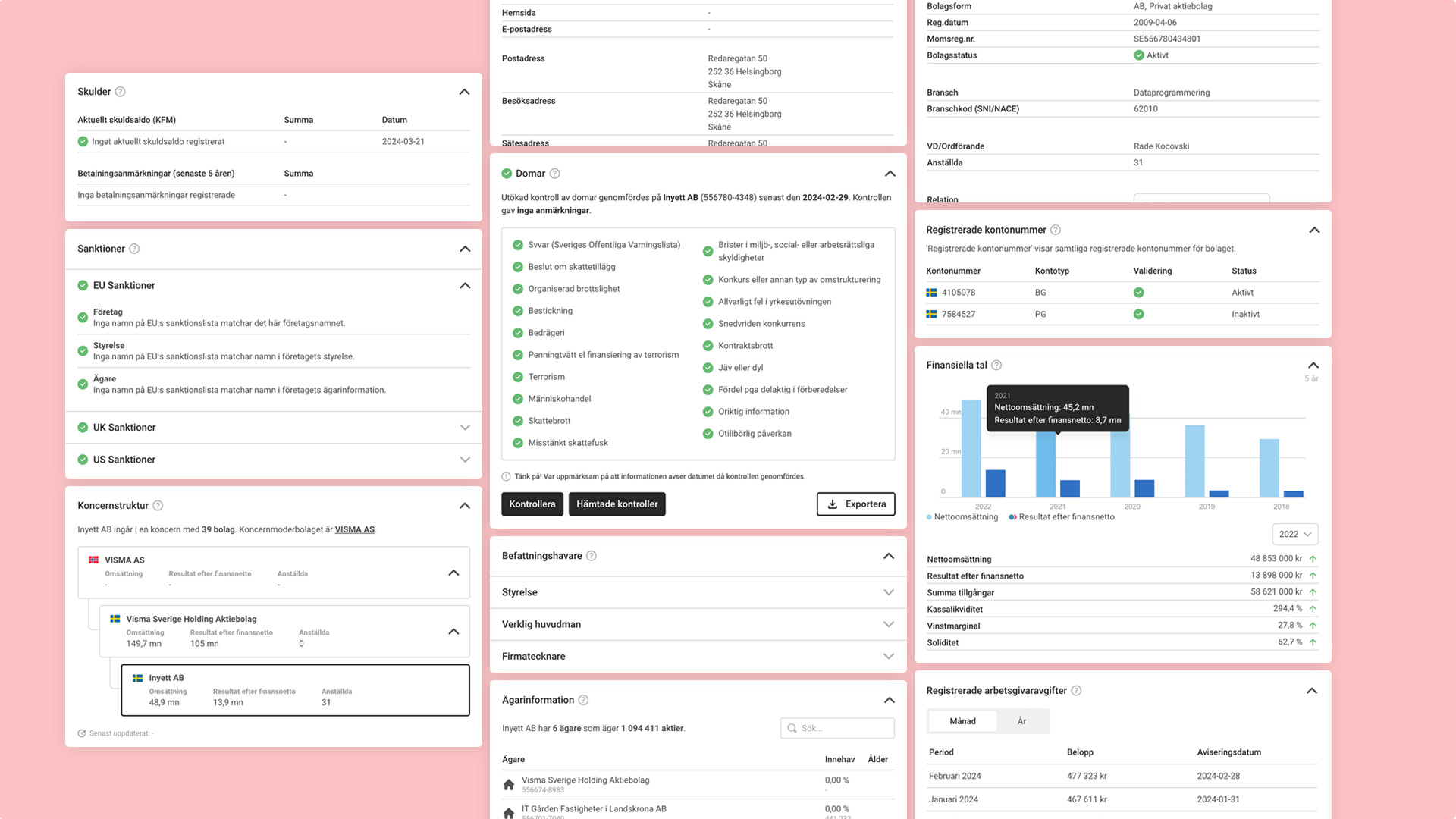Select the Inyett AB company card
The height and width of the screenshot is (819, 1456).
[295, 690]
